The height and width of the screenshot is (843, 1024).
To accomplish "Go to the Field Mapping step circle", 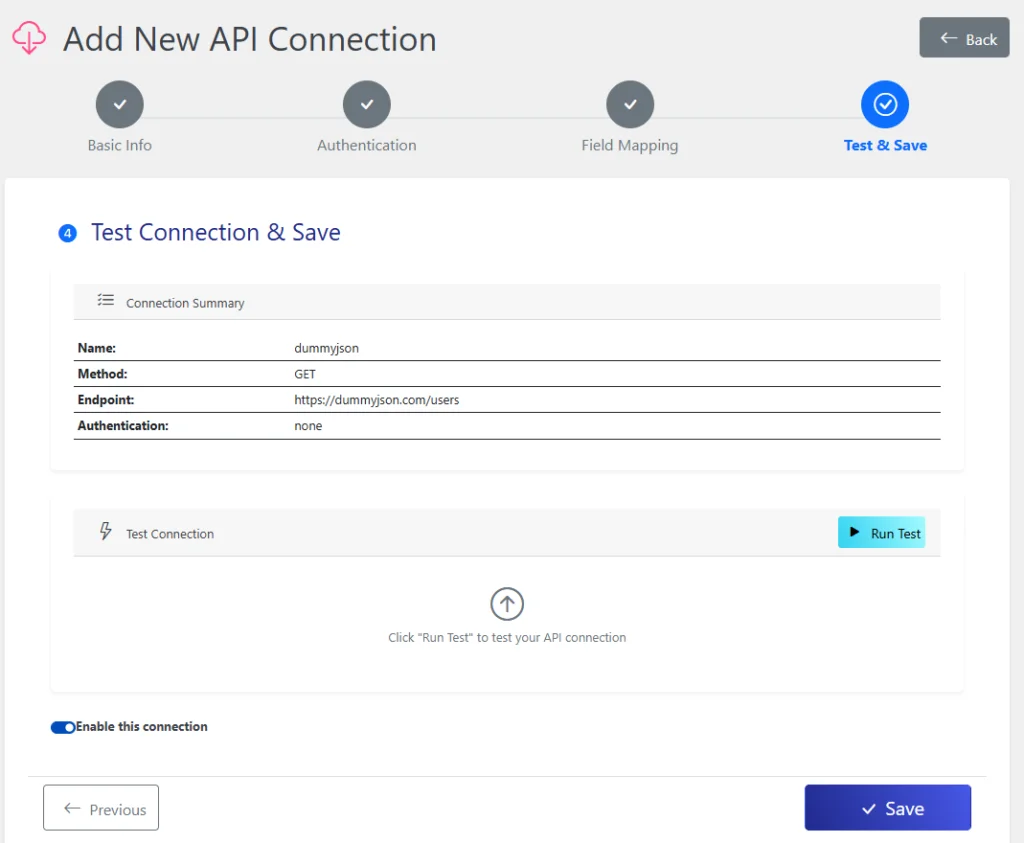I will coord(630,104).
